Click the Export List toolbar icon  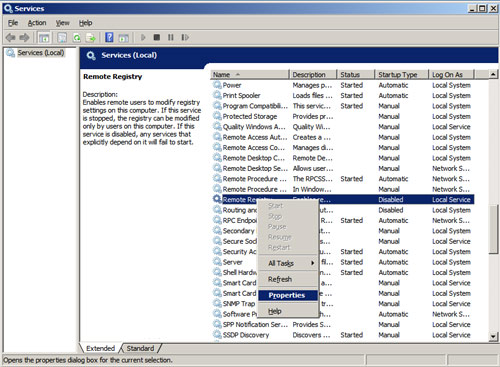[x=91, y=38]
